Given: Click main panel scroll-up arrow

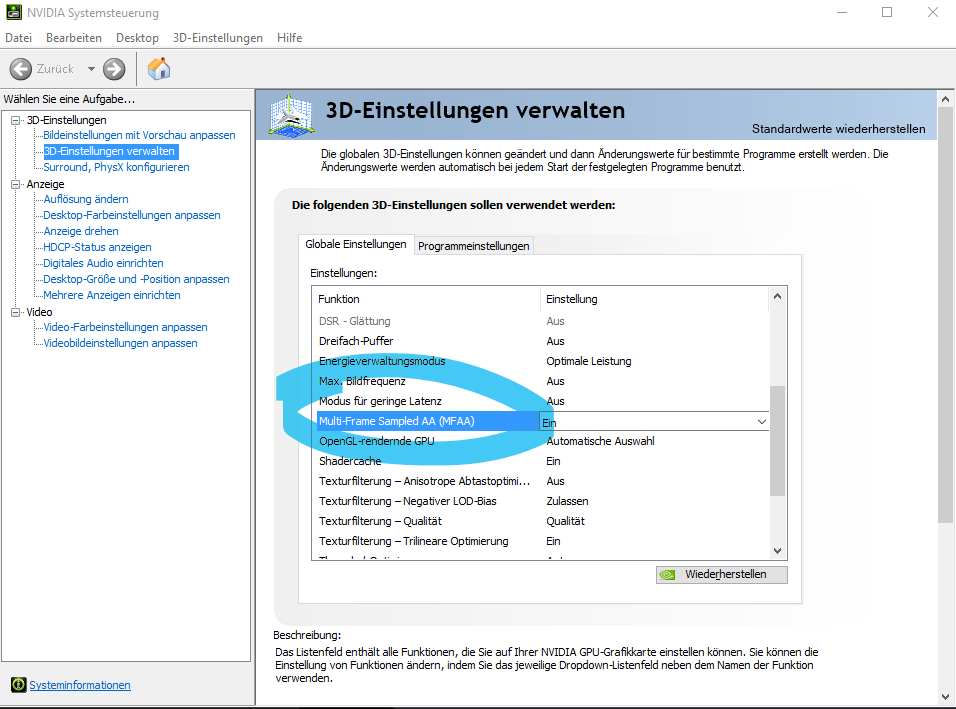Looking at the screenshot, I should click(x=945, y=99).
